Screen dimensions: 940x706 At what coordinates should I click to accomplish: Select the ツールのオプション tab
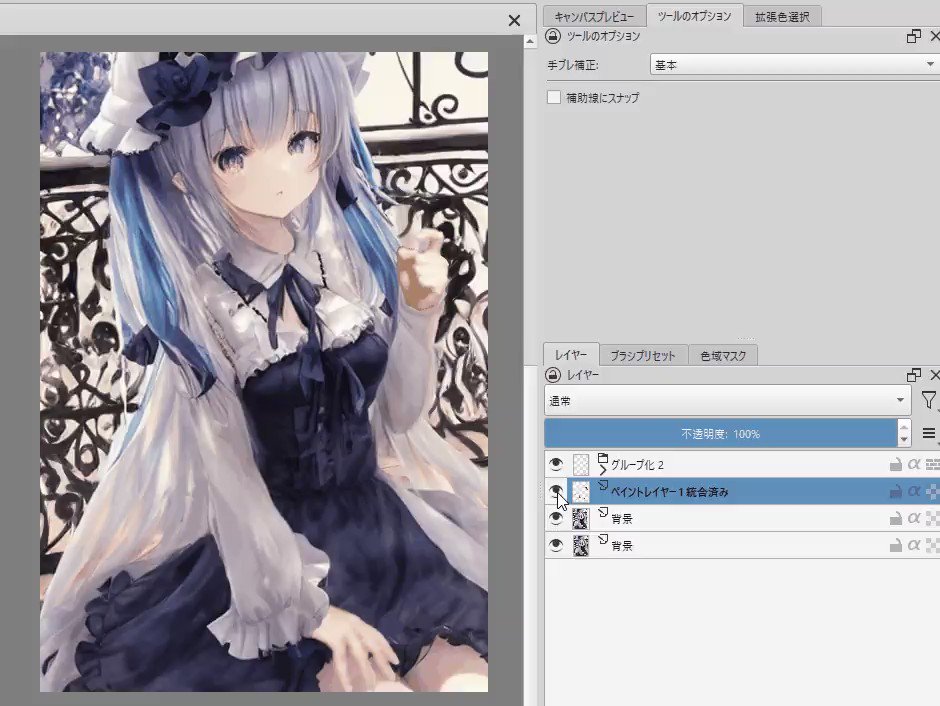[694, 16]
